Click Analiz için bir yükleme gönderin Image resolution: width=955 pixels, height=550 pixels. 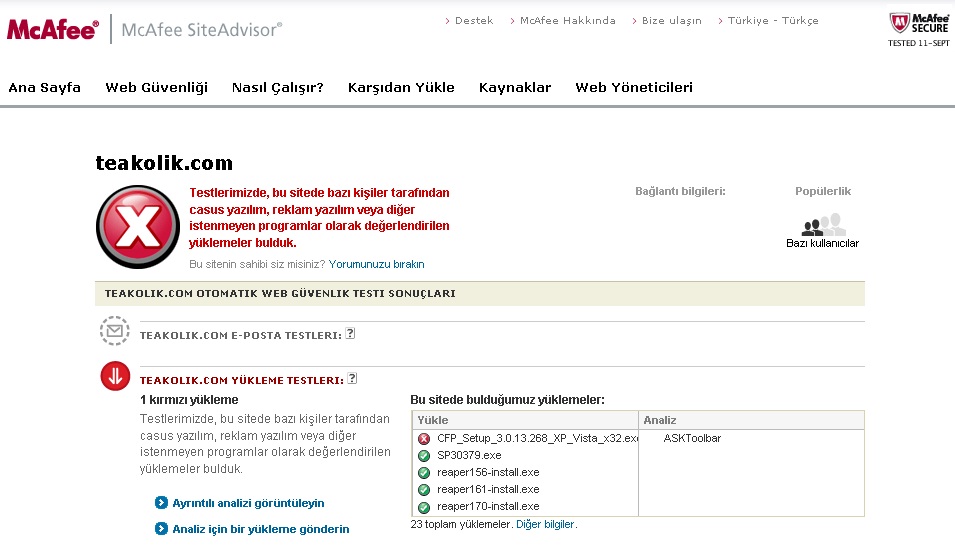coord(260,529)
